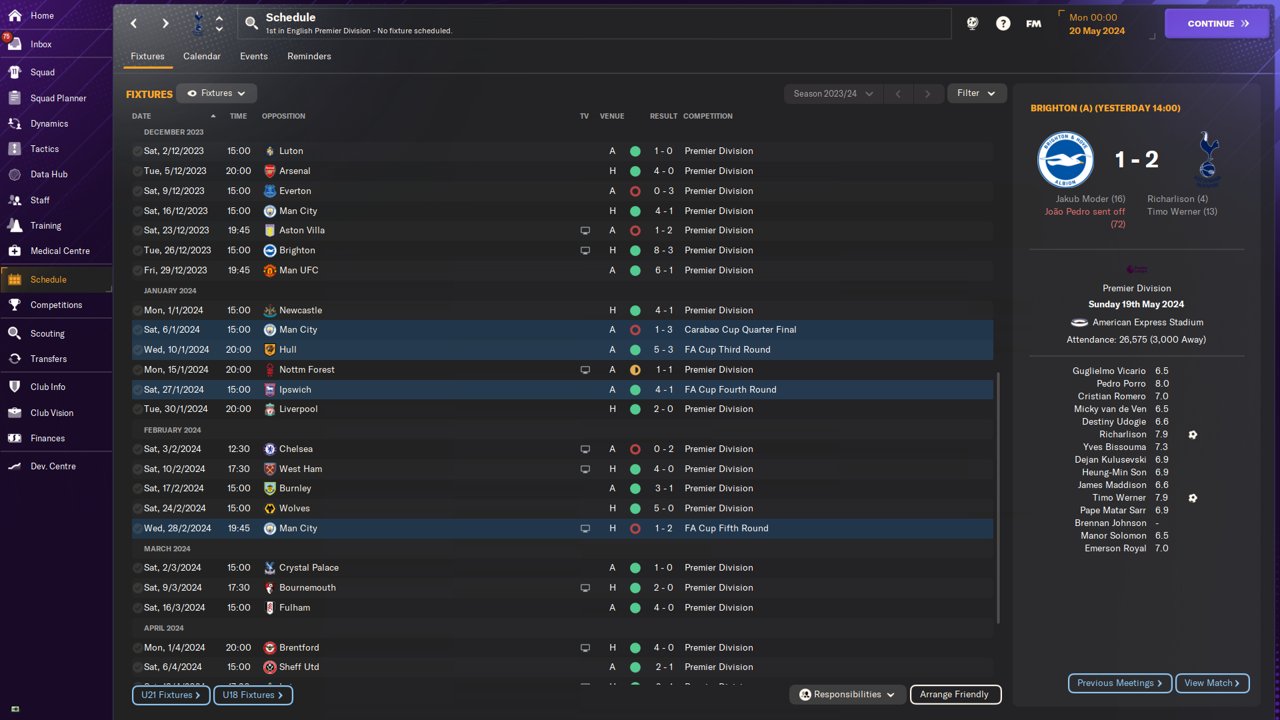
Task: Switch to the Calendar tab
Action: [x=201, y=56]
